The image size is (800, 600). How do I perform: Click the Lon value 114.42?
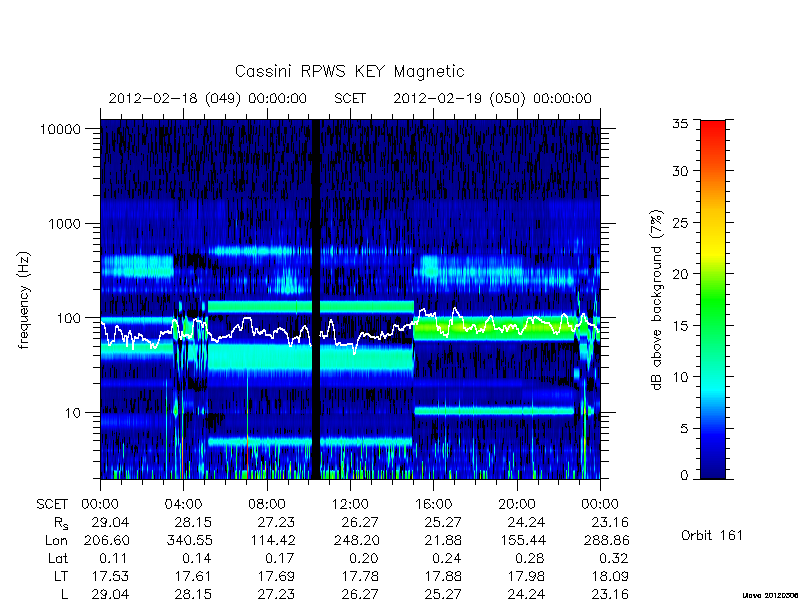coord(272,541)
